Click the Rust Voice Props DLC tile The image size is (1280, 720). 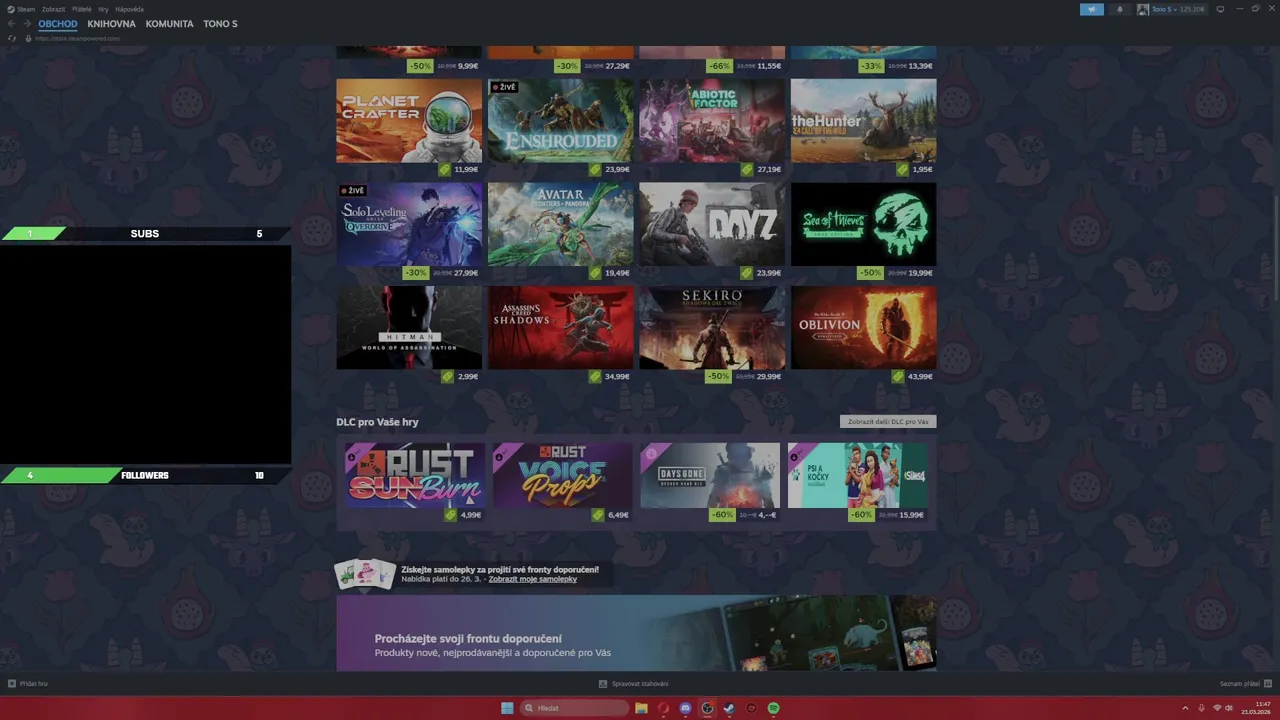point(563,475)
